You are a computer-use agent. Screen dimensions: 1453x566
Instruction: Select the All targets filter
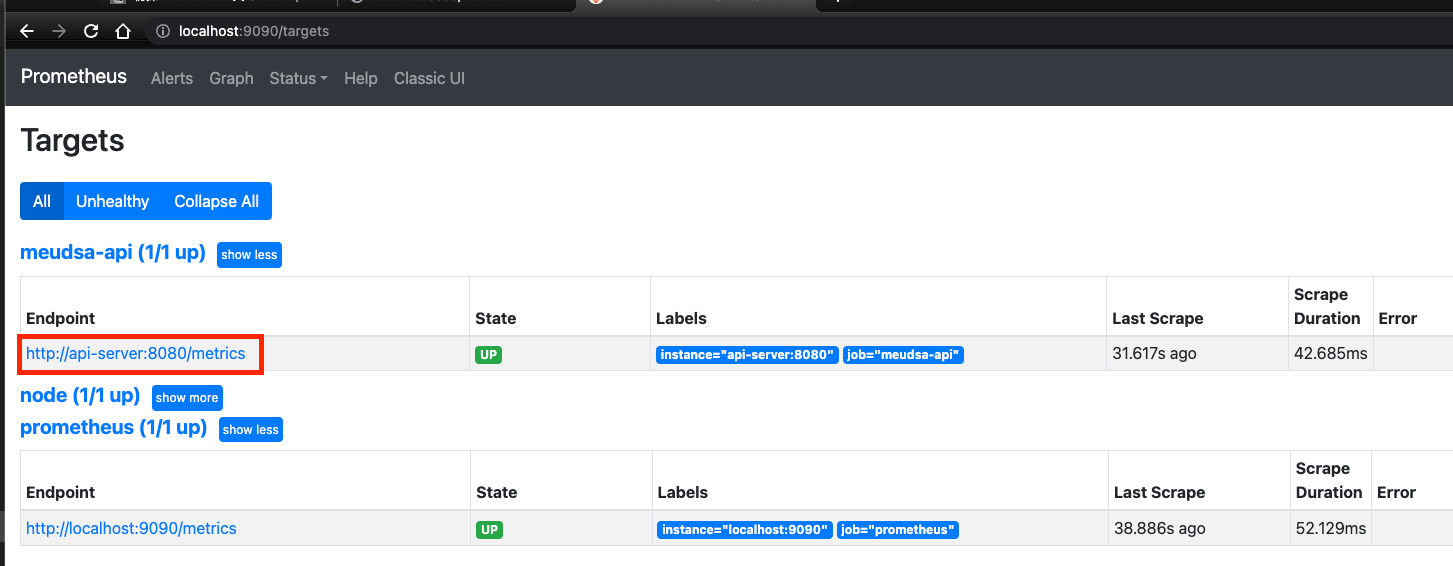(42, 201)
